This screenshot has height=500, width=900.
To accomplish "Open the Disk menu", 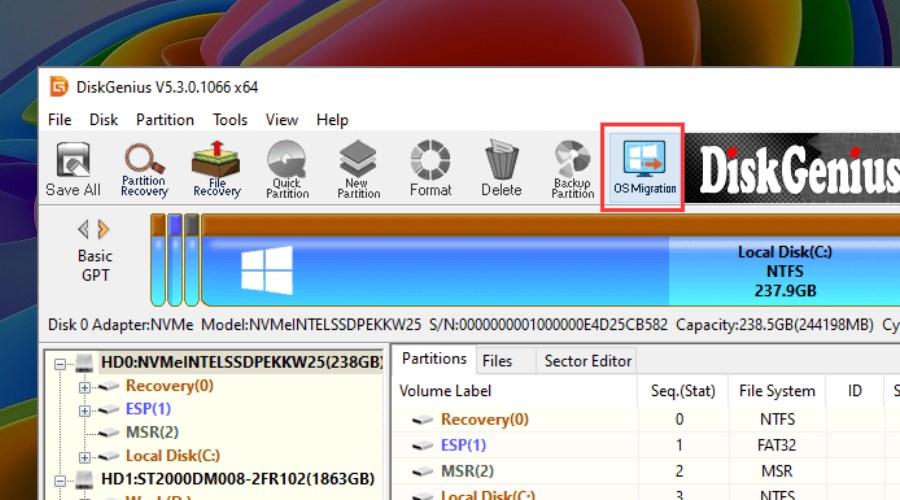I will [103, 119].
